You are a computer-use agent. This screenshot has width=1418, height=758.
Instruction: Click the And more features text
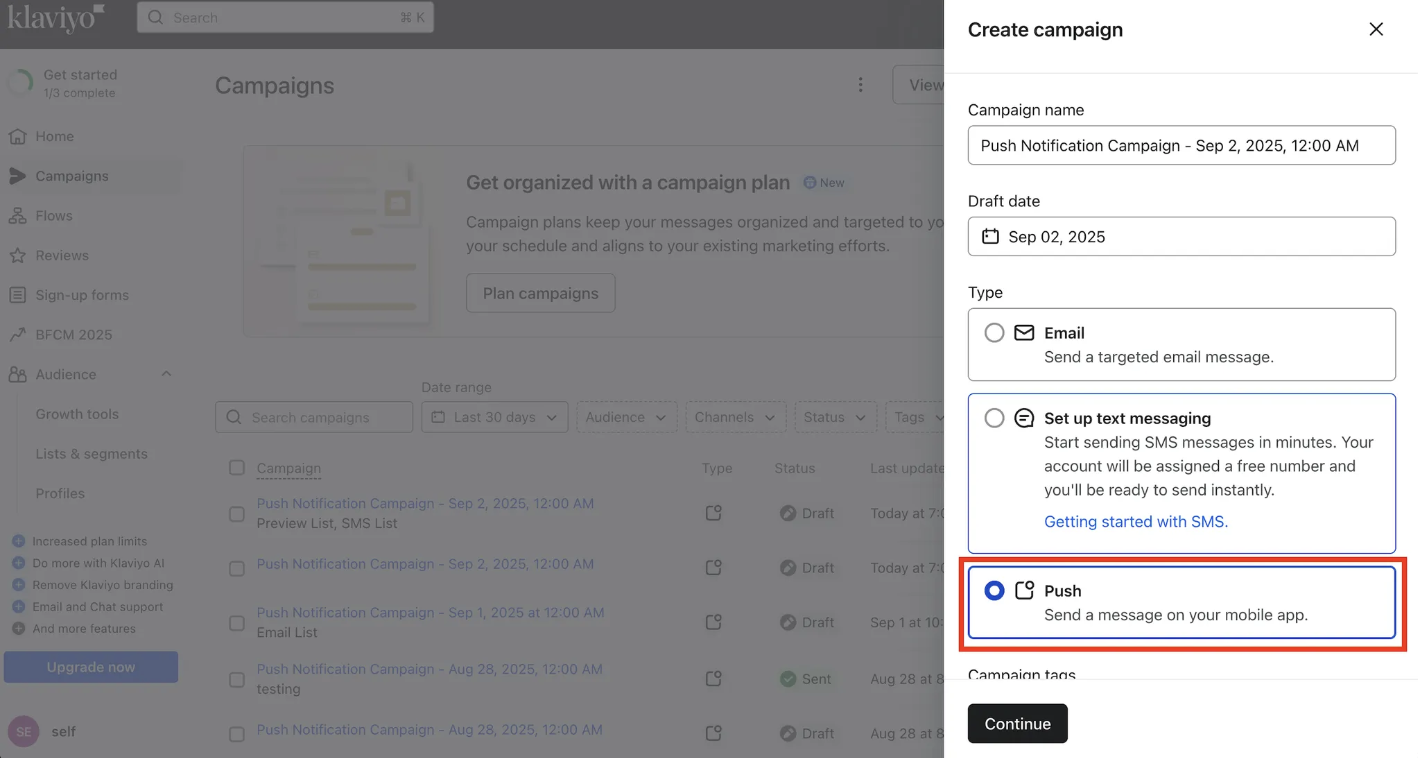84,629
